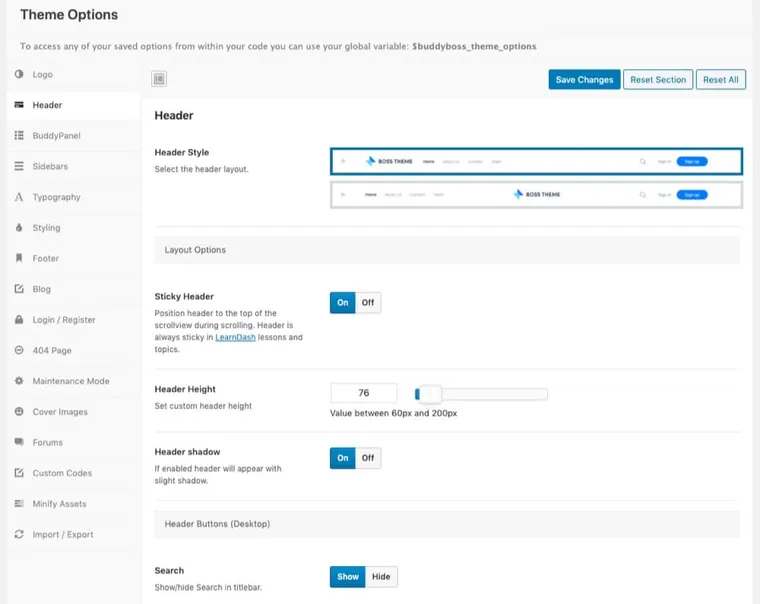Screen dimensions: 760x604
Task: Click the Blog edit icon
Action: pyautogui.click(x=19, y=289)
